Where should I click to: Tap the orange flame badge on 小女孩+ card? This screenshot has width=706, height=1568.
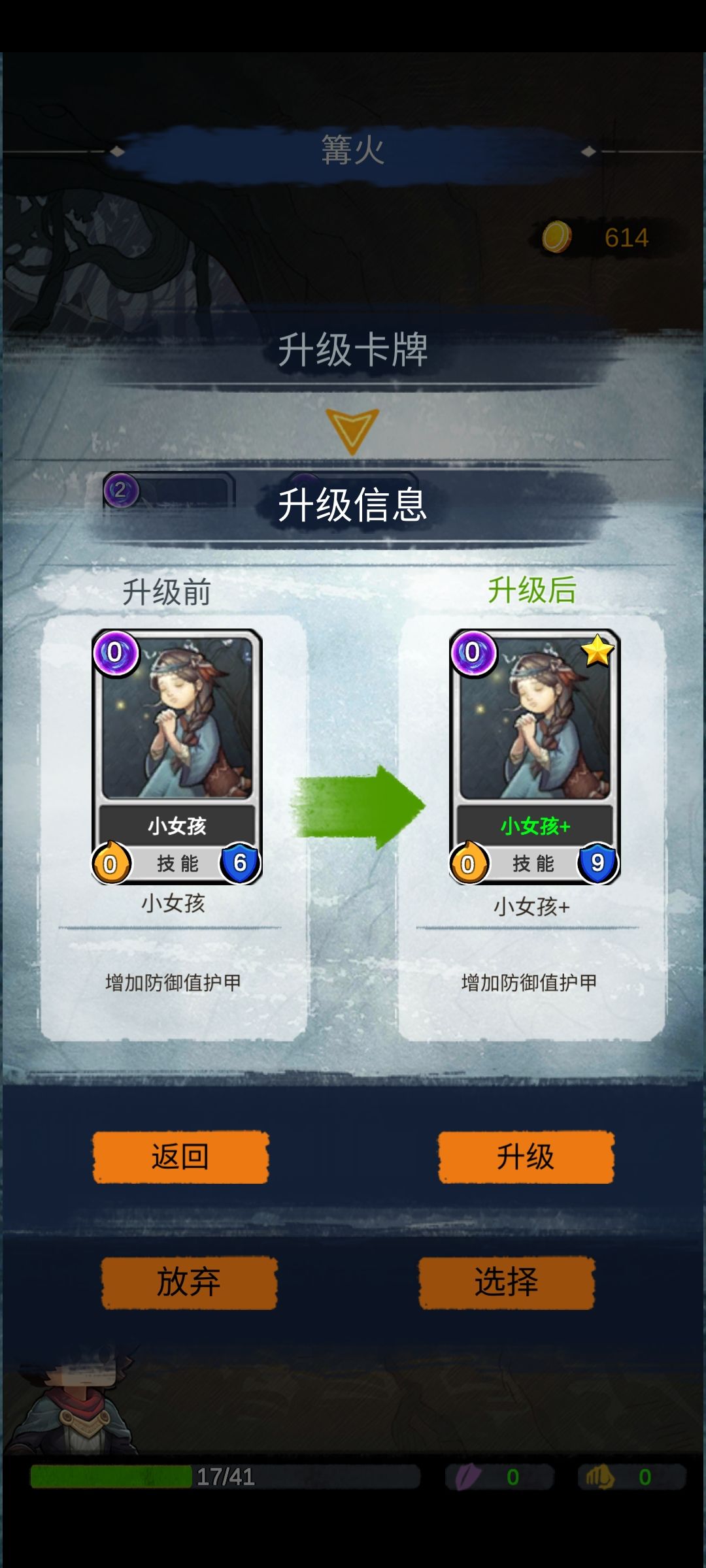click(468, 863)
